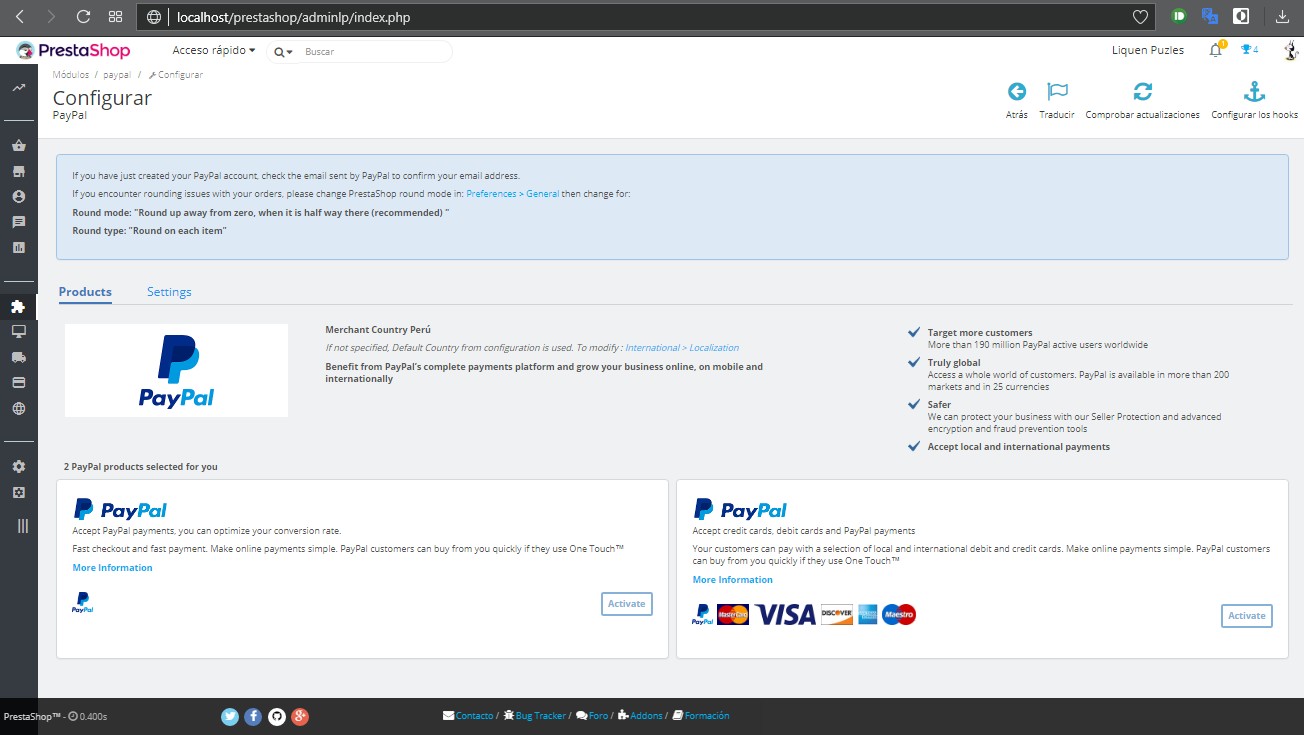Open the Stats bar chart icon in sidebar
This screenshot has height=735, width=1304.
point(19,247)
